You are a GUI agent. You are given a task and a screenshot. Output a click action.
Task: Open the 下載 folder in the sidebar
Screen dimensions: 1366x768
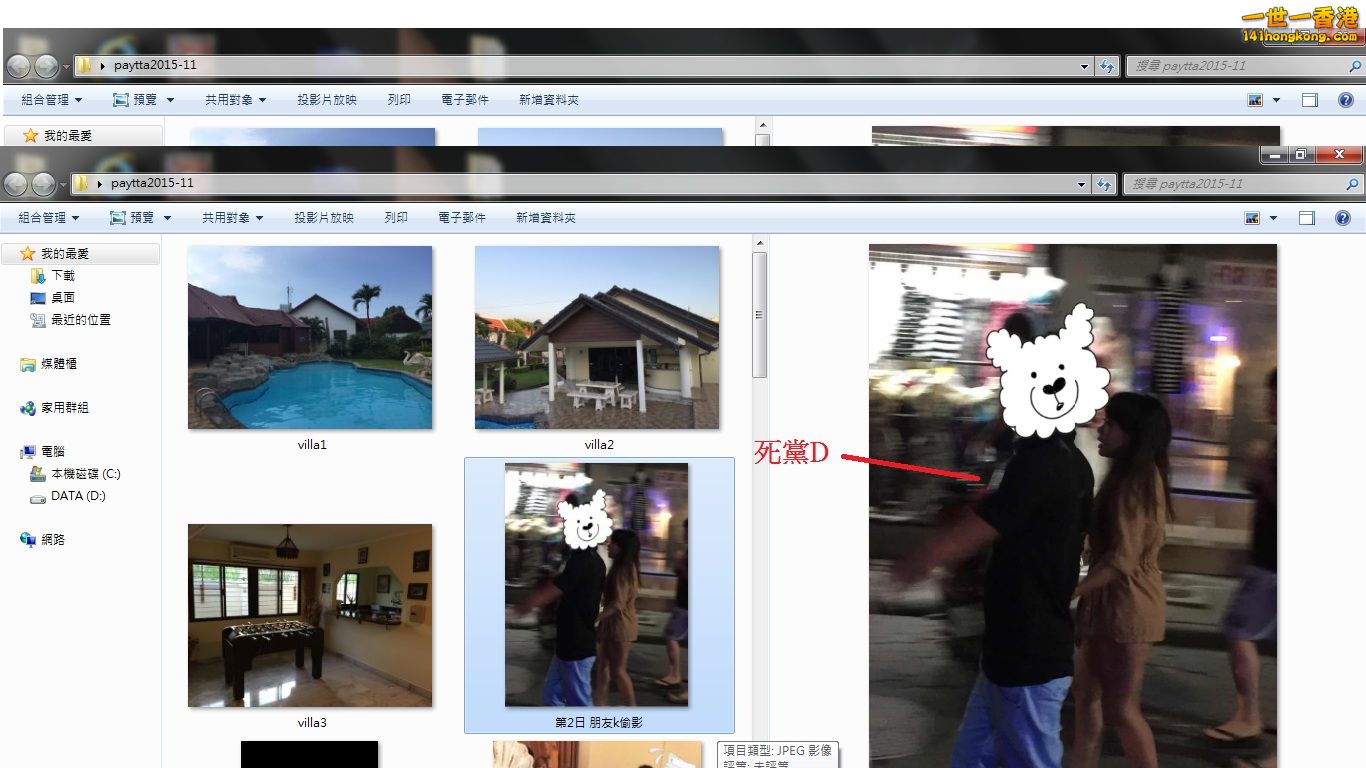point(62,276)
